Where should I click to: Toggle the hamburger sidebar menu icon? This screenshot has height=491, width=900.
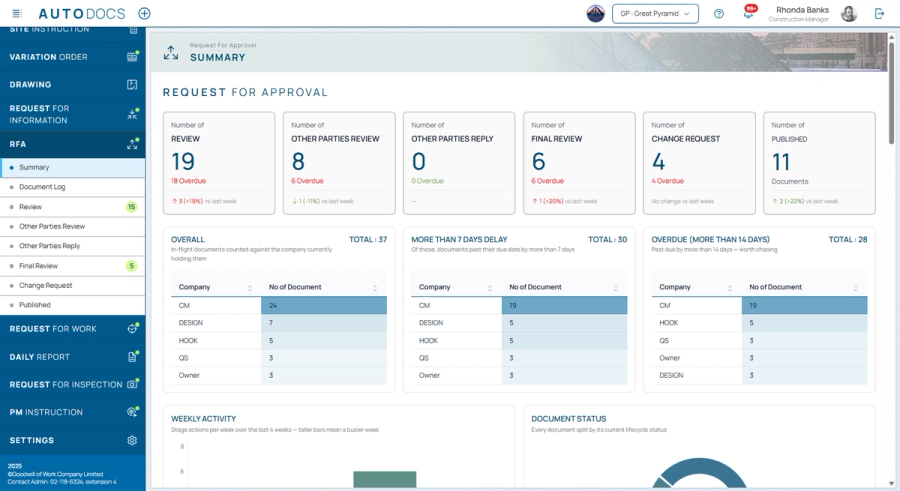coord(17,13)
